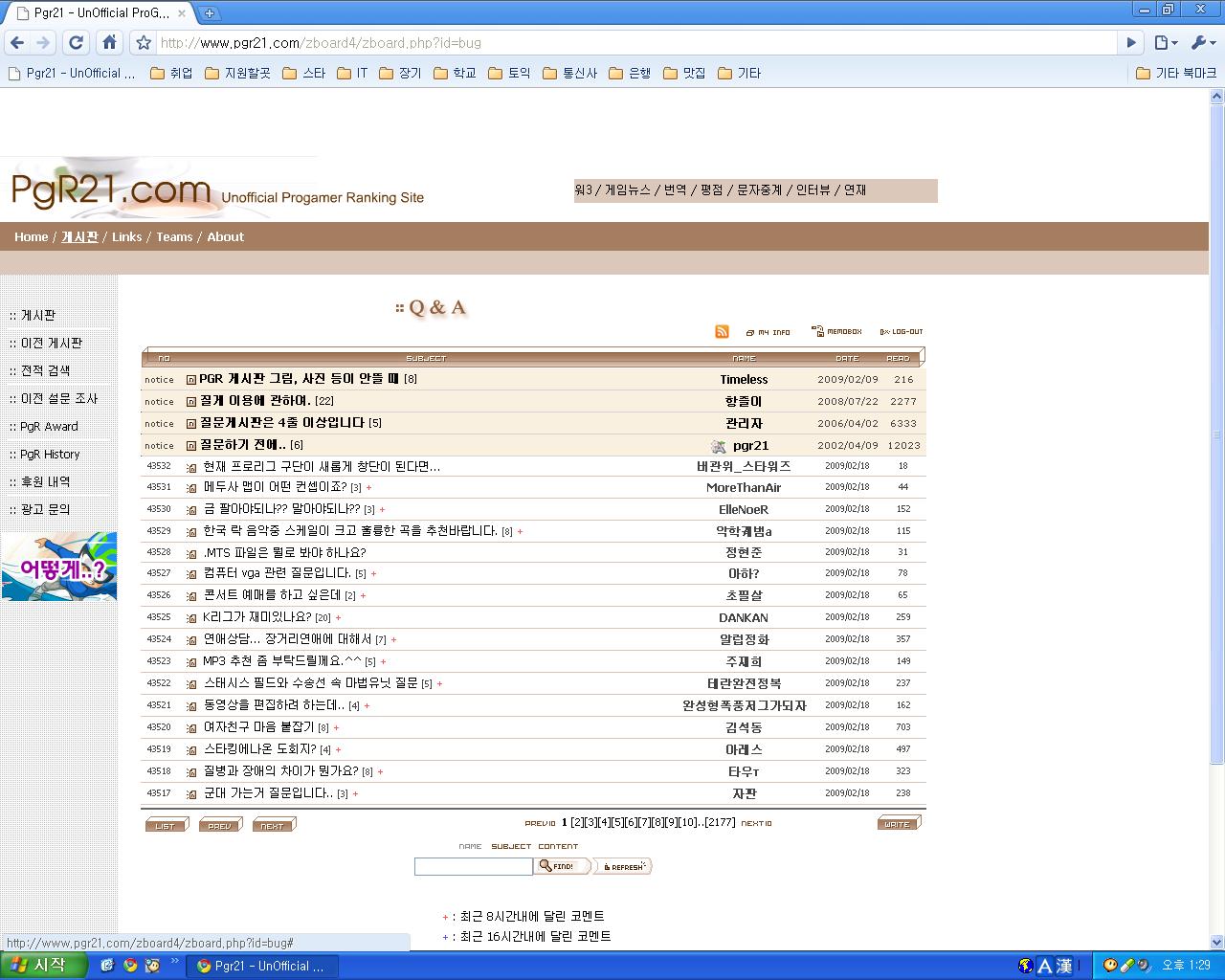Click the Chrome icon in quick launch

[x=130, y=965]
